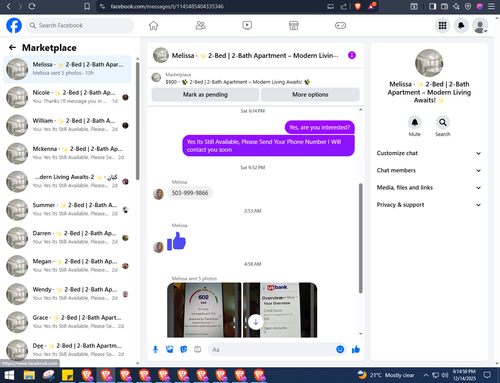This screenshot has width=500, height=383.
Task: Open Darren conversation in list
Action: pyautogui.click(x=67, y=238)
